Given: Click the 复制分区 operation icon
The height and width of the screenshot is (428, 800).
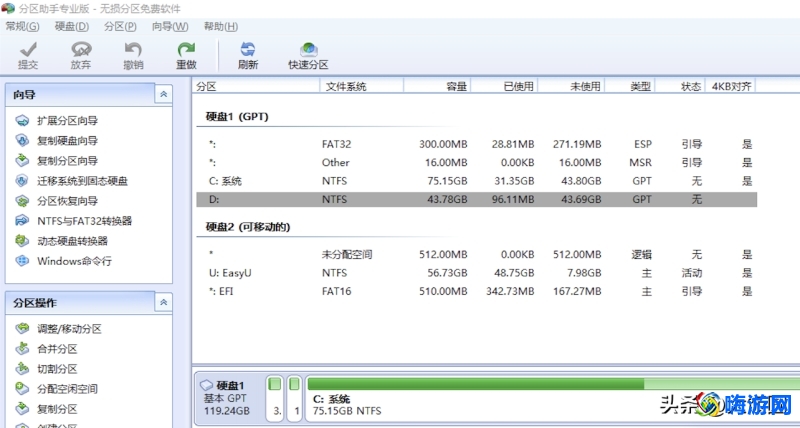Looking at the screenshot, I should (x=22, y=409).
